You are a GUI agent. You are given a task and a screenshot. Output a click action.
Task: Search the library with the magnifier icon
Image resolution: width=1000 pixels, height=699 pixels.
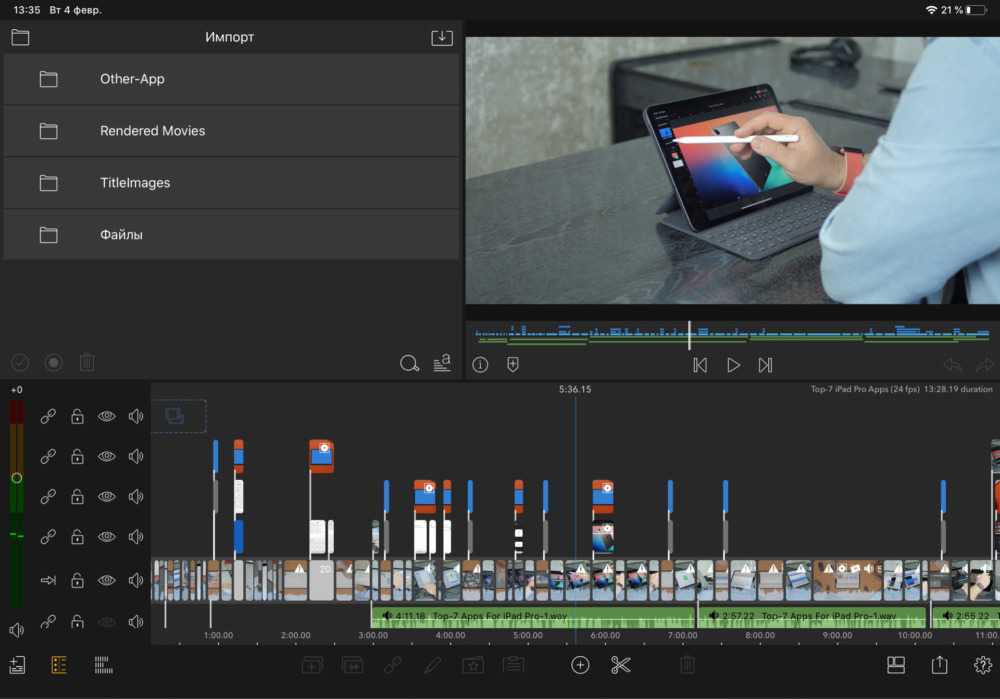click(409, 364)
